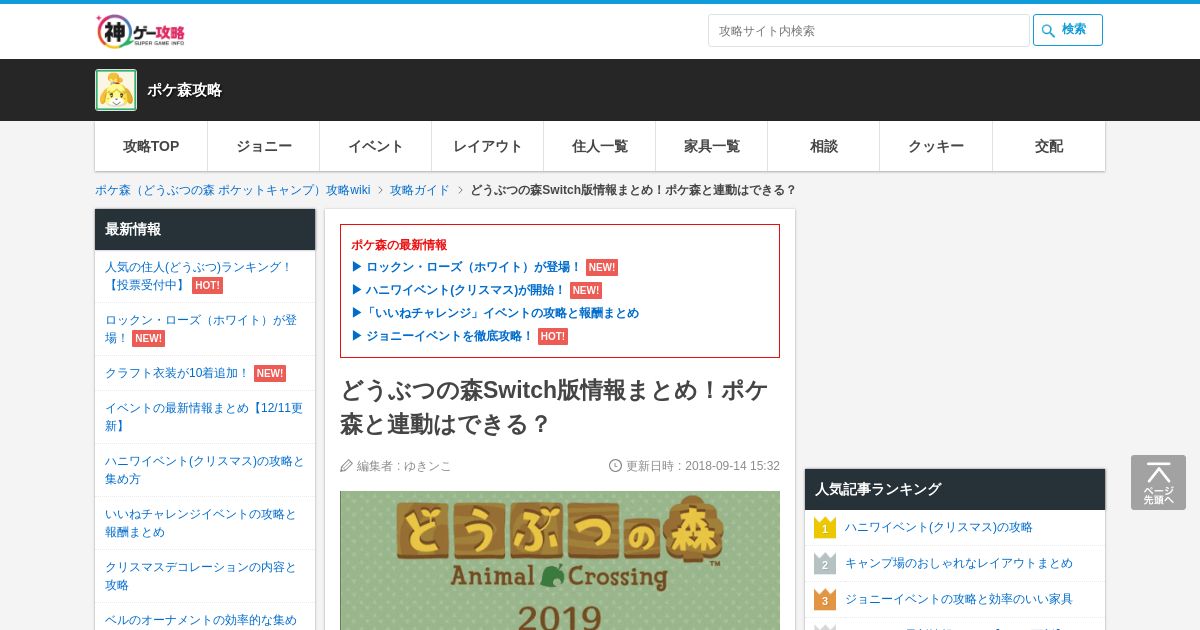Open the ポケ森攻略 header title link
1200x630 pixels.
184,90
